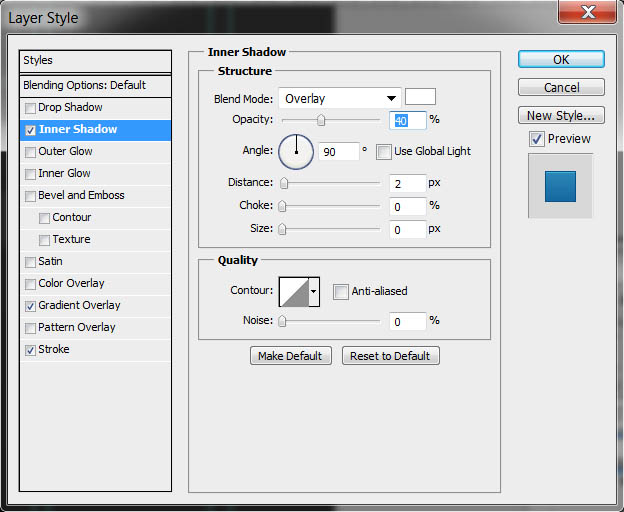Toggle the Preview checkbox off
624x512 pixels.
point(536,139)
